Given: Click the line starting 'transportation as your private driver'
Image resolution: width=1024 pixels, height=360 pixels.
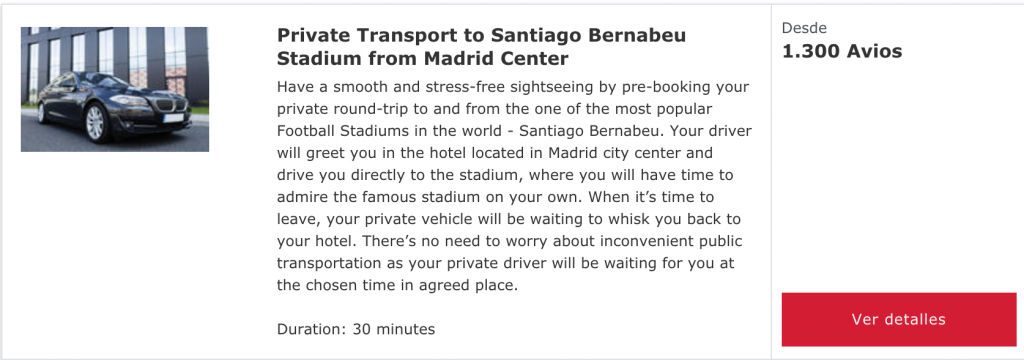Looking at the screenshot, I should point(505,263).
